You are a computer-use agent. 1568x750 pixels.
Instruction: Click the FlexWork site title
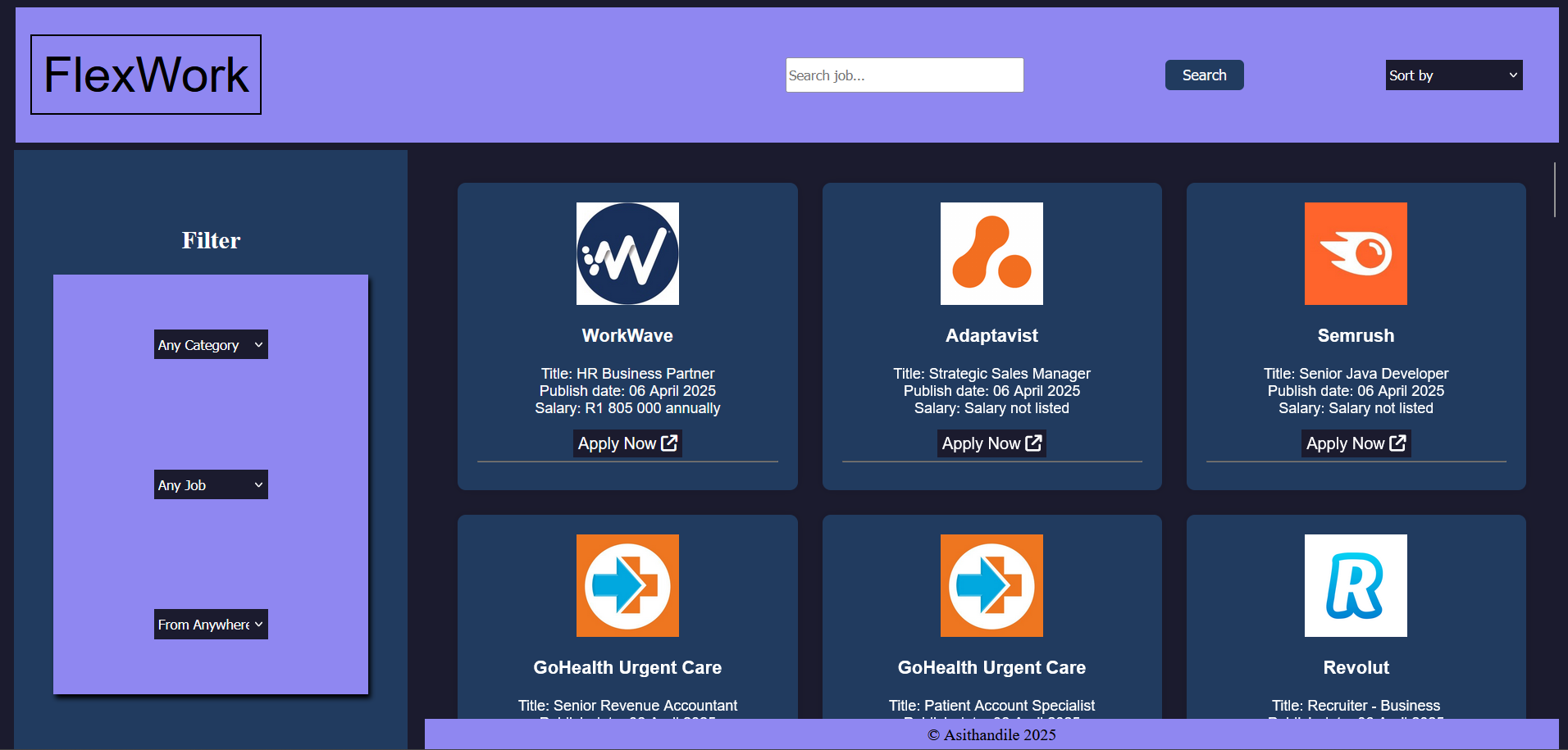click(146, 75)
